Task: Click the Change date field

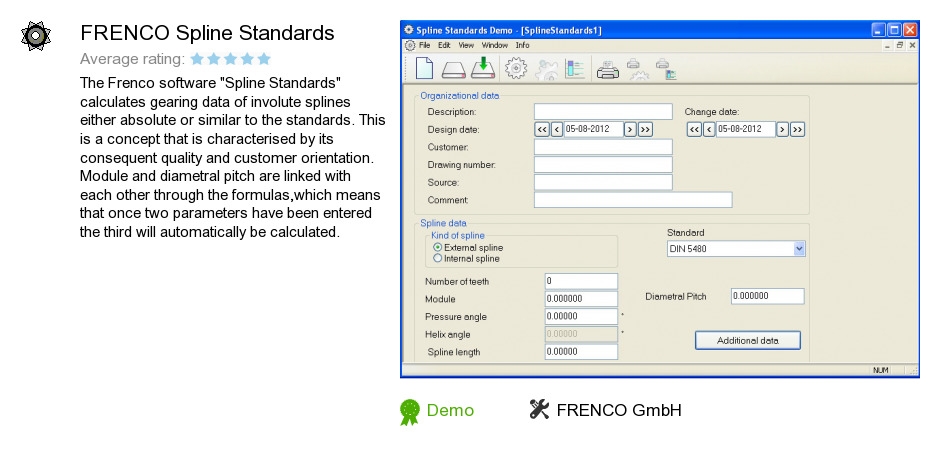Action: click(x=746, y=129)
